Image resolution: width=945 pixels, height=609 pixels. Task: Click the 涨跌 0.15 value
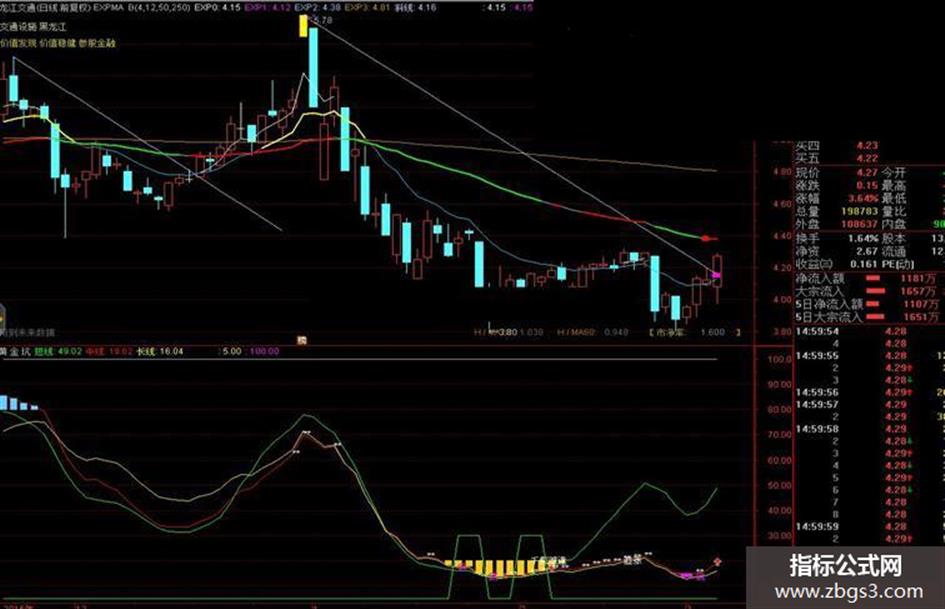tap(837, 185)
